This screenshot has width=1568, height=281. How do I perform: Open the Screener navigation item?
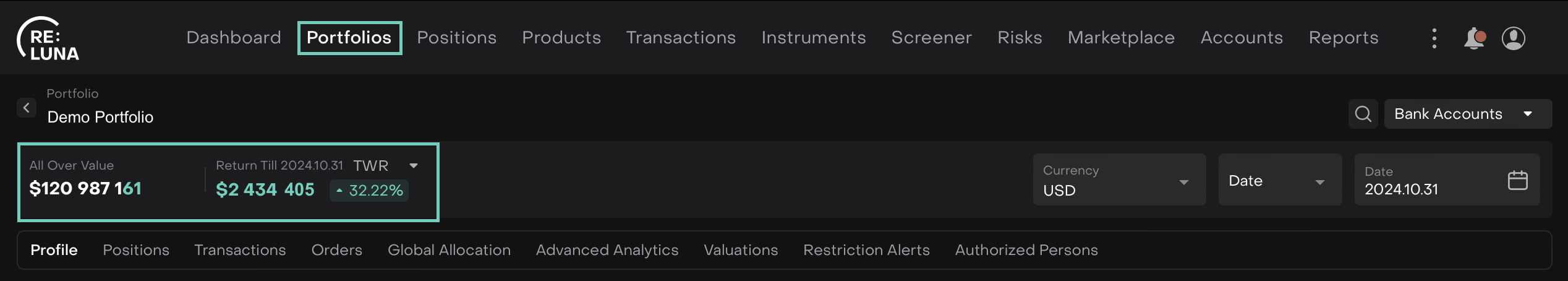click(x=931, y=38)
